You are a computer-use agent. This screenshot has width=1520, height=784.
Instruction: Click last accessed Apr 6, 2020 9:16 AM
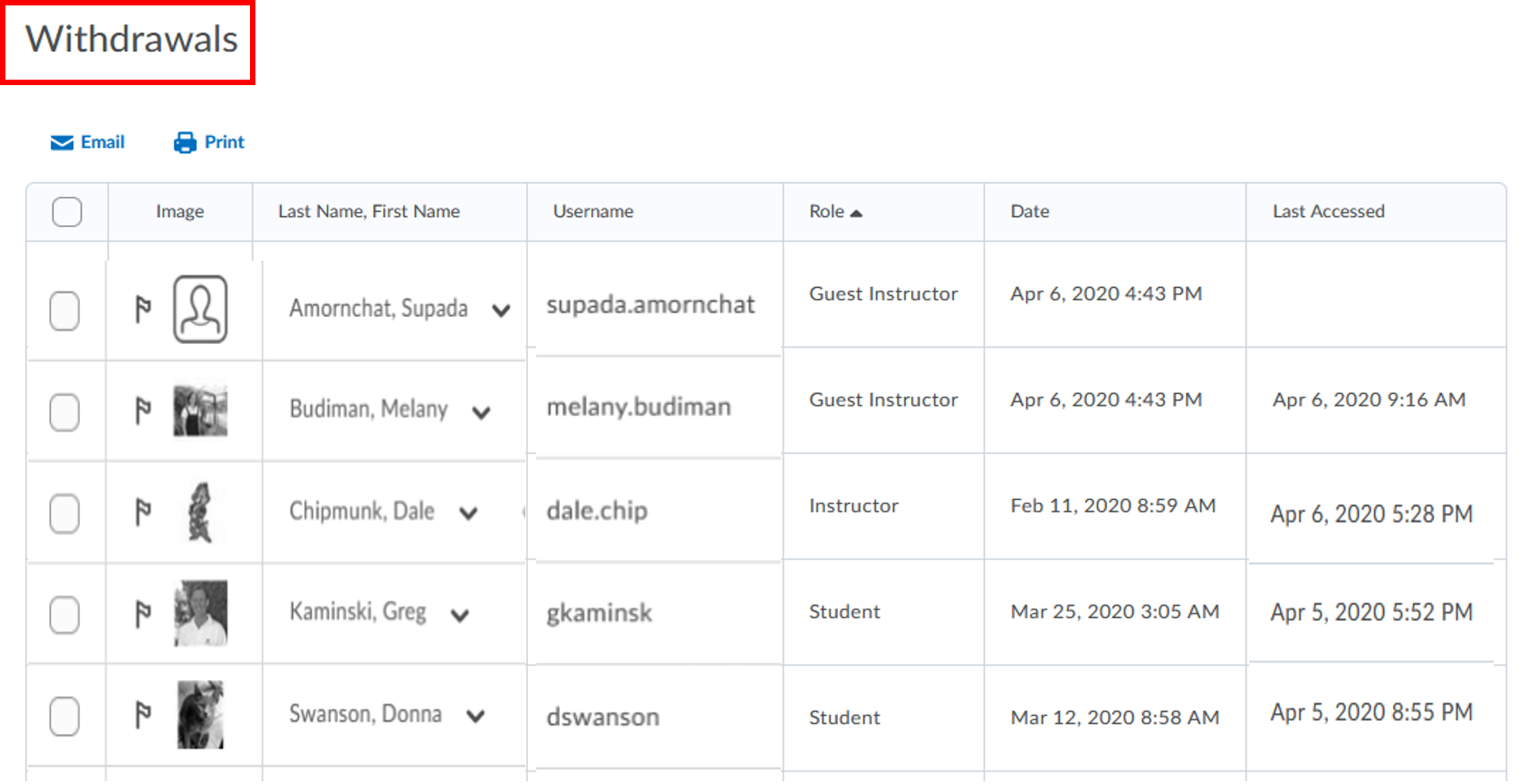pos(1369,400)
